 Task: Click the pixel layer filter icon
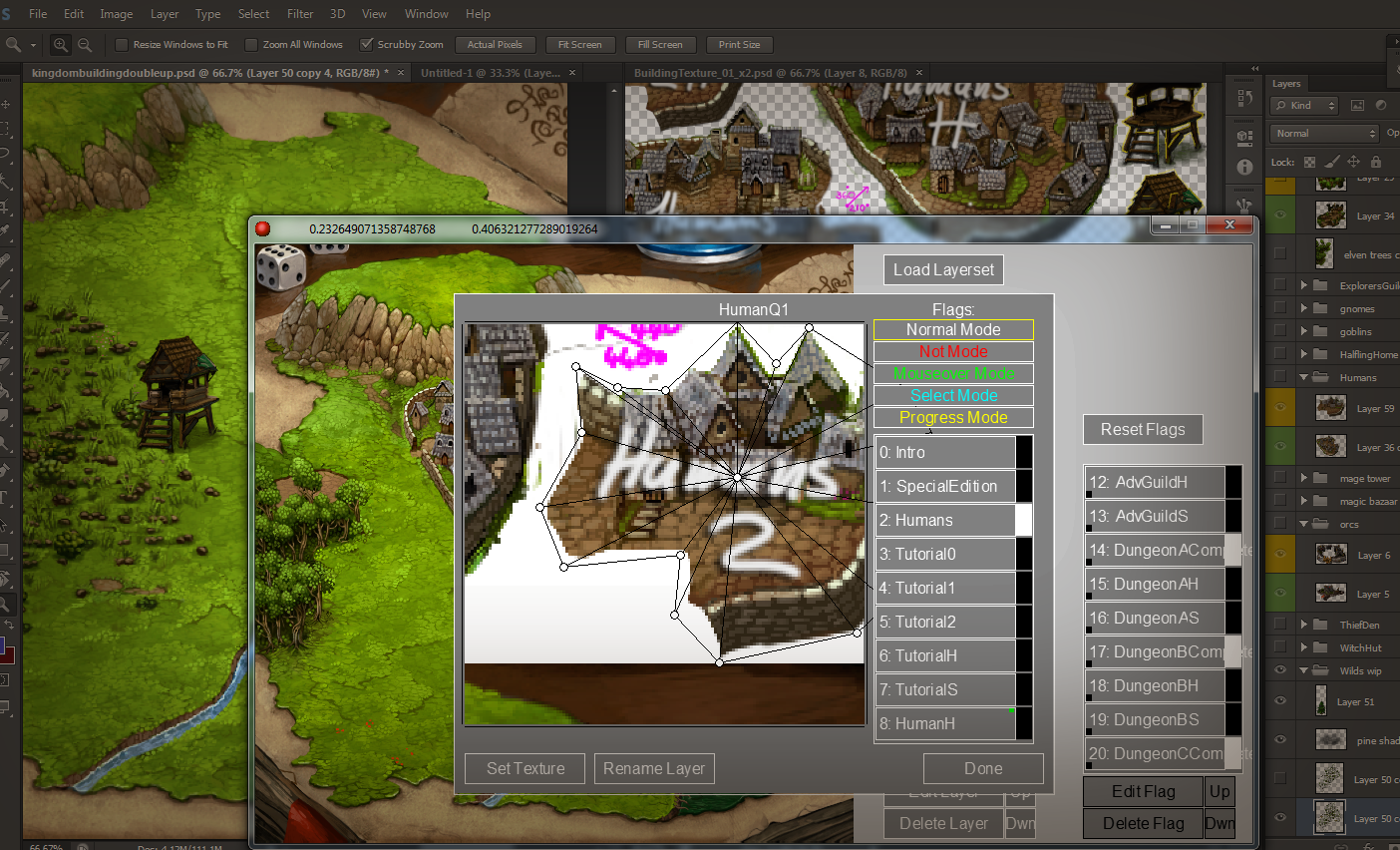tap(1357, 106)
